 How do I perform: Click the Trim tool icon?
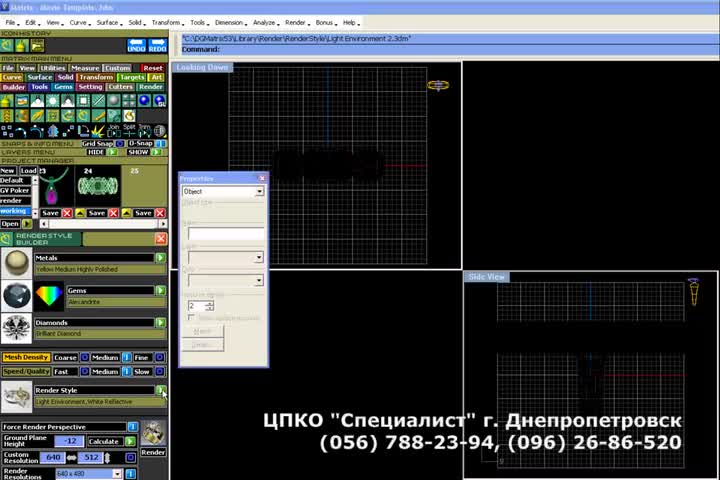click(144, 131)
